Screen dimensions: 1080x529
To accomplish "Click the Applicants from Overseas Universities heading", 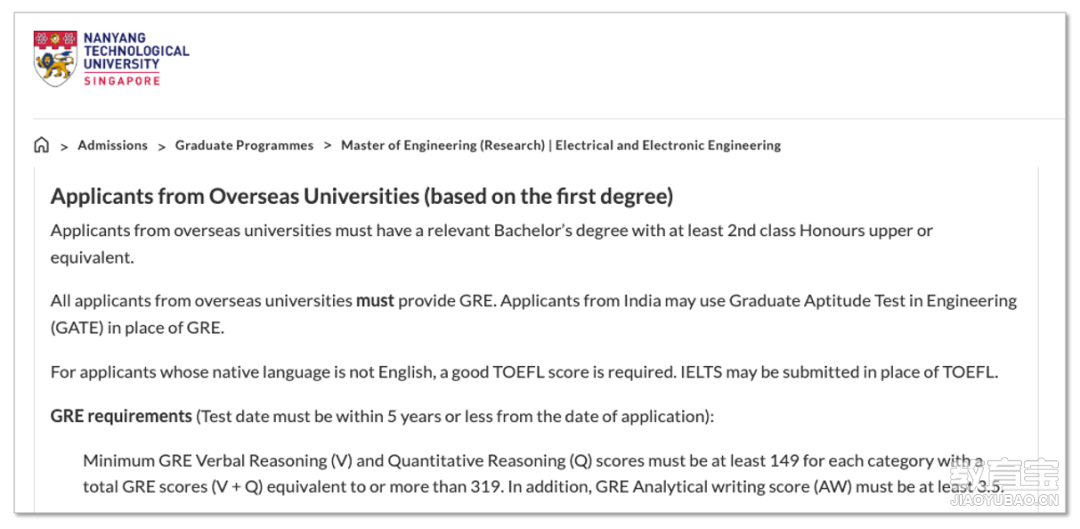I will tap(361, 197).
